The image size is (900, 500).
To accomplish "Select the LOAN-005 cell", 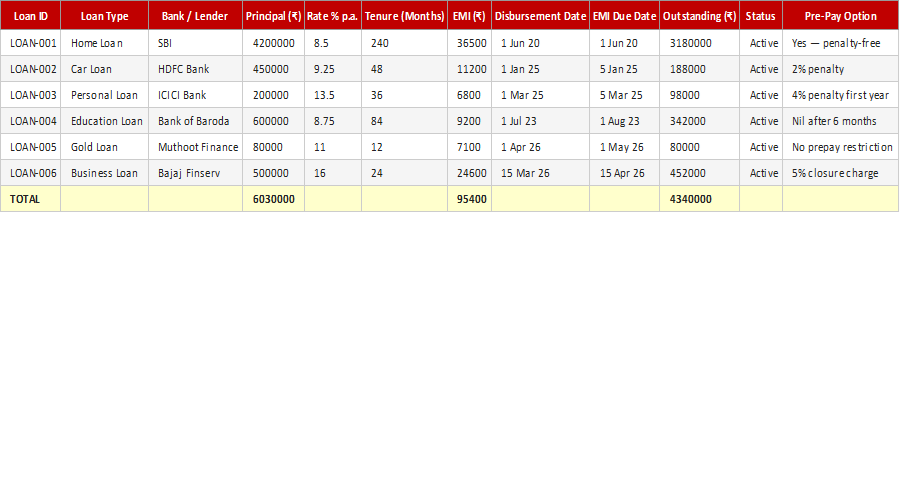I will click(30, 147).
